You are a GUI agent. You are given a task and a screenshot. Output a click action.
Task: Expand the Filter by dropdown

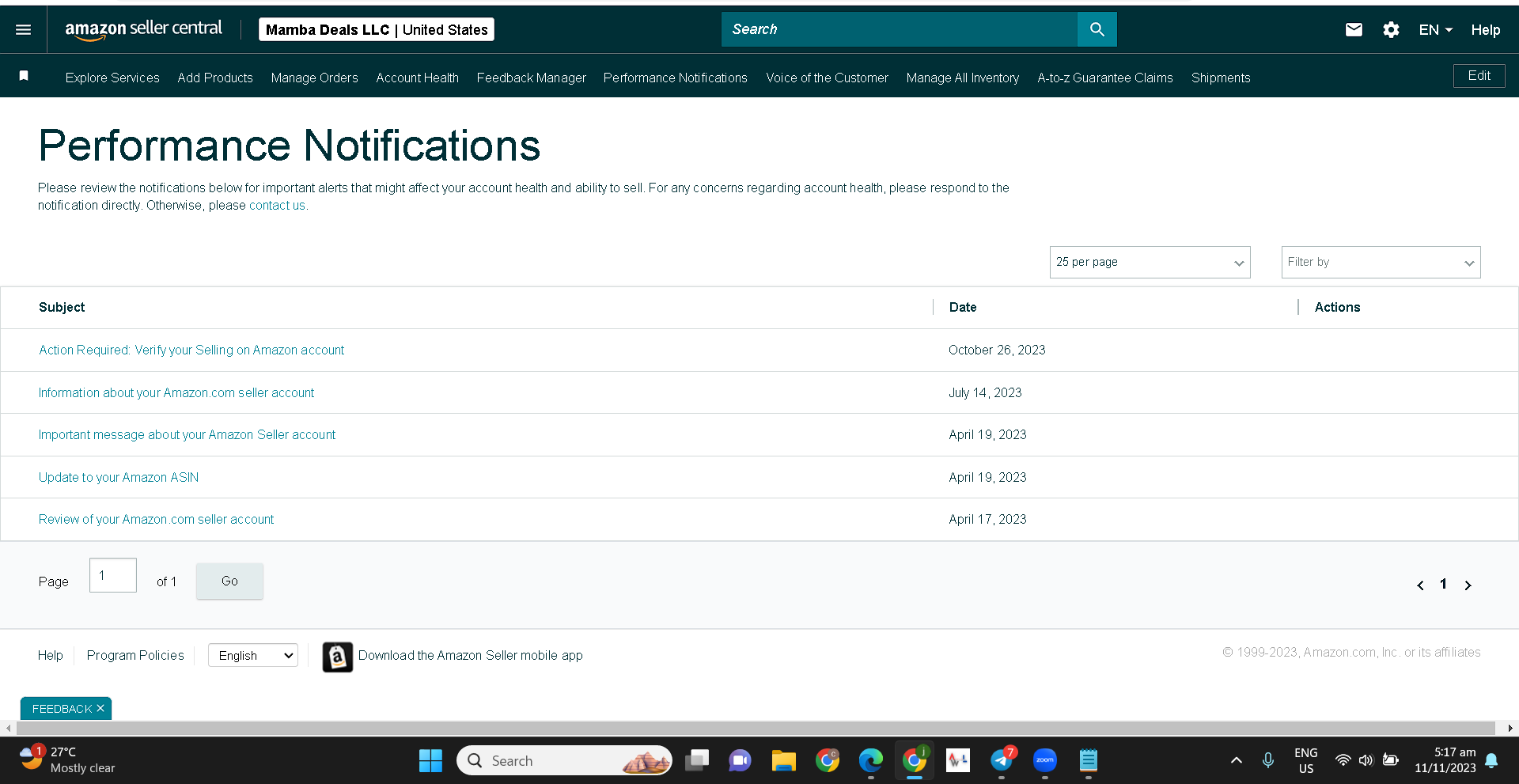tap(1381, 263)
